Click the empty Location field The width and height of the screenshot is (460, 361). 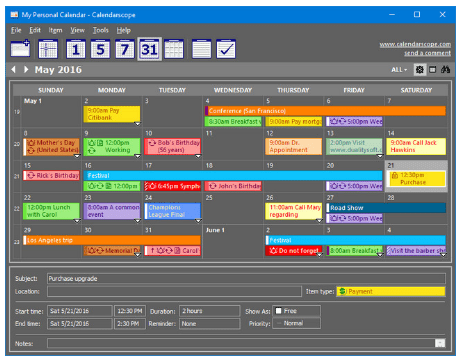[174, 291]
